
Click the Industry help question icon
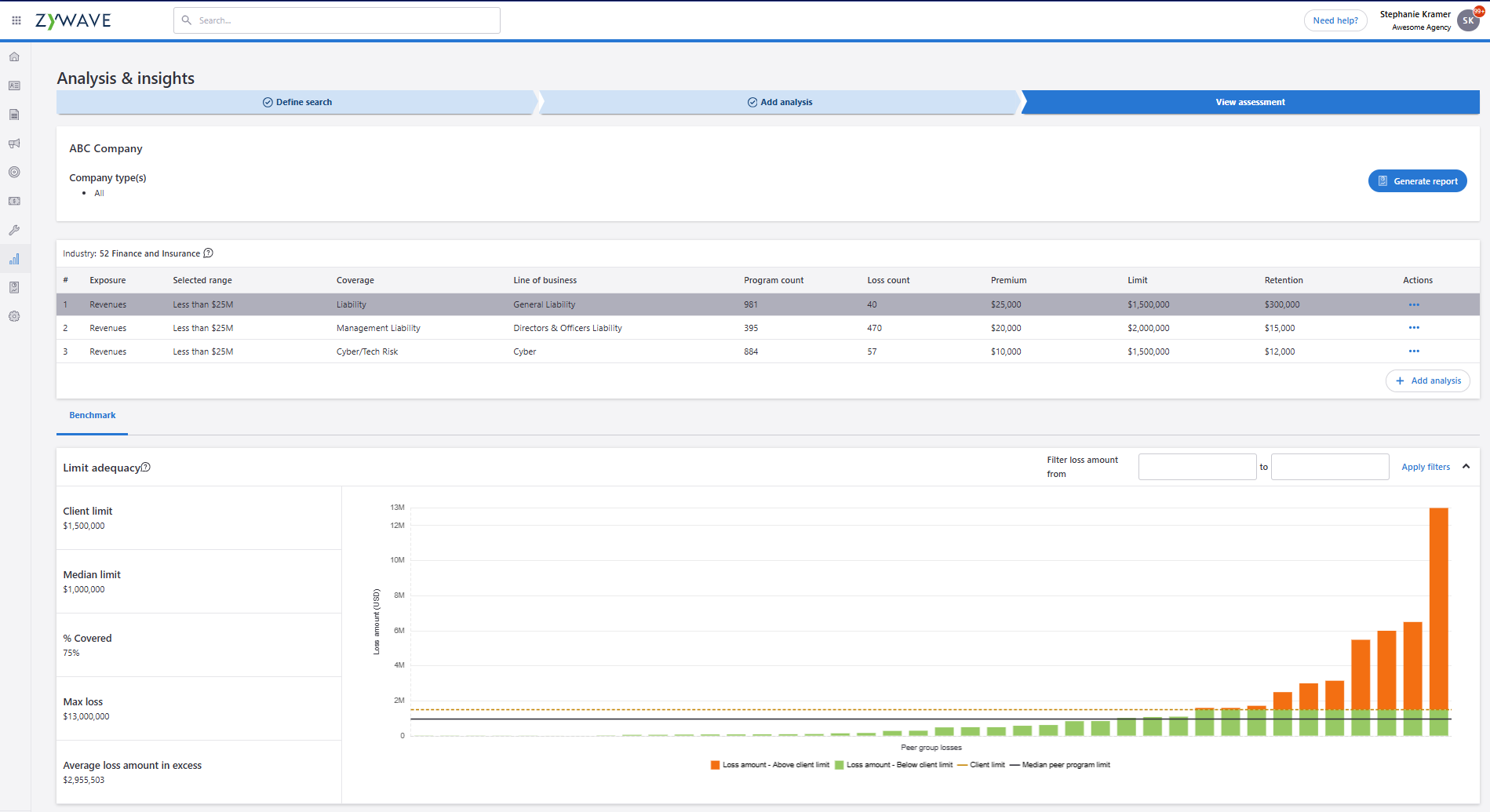tap(208, 253)
